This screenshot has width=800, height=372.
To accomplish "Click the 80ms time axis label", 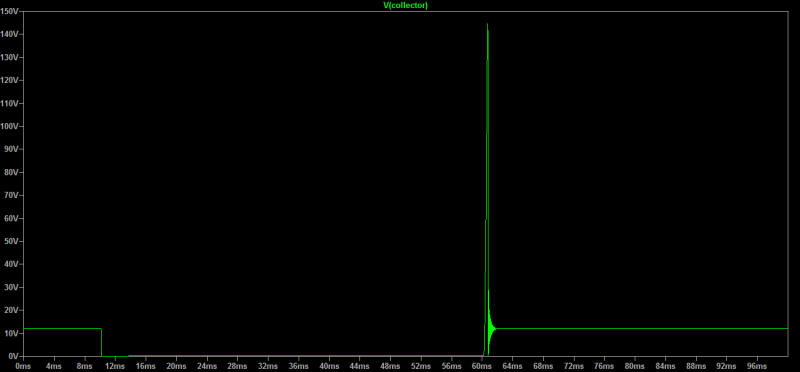I will click(x=635, y=366).
